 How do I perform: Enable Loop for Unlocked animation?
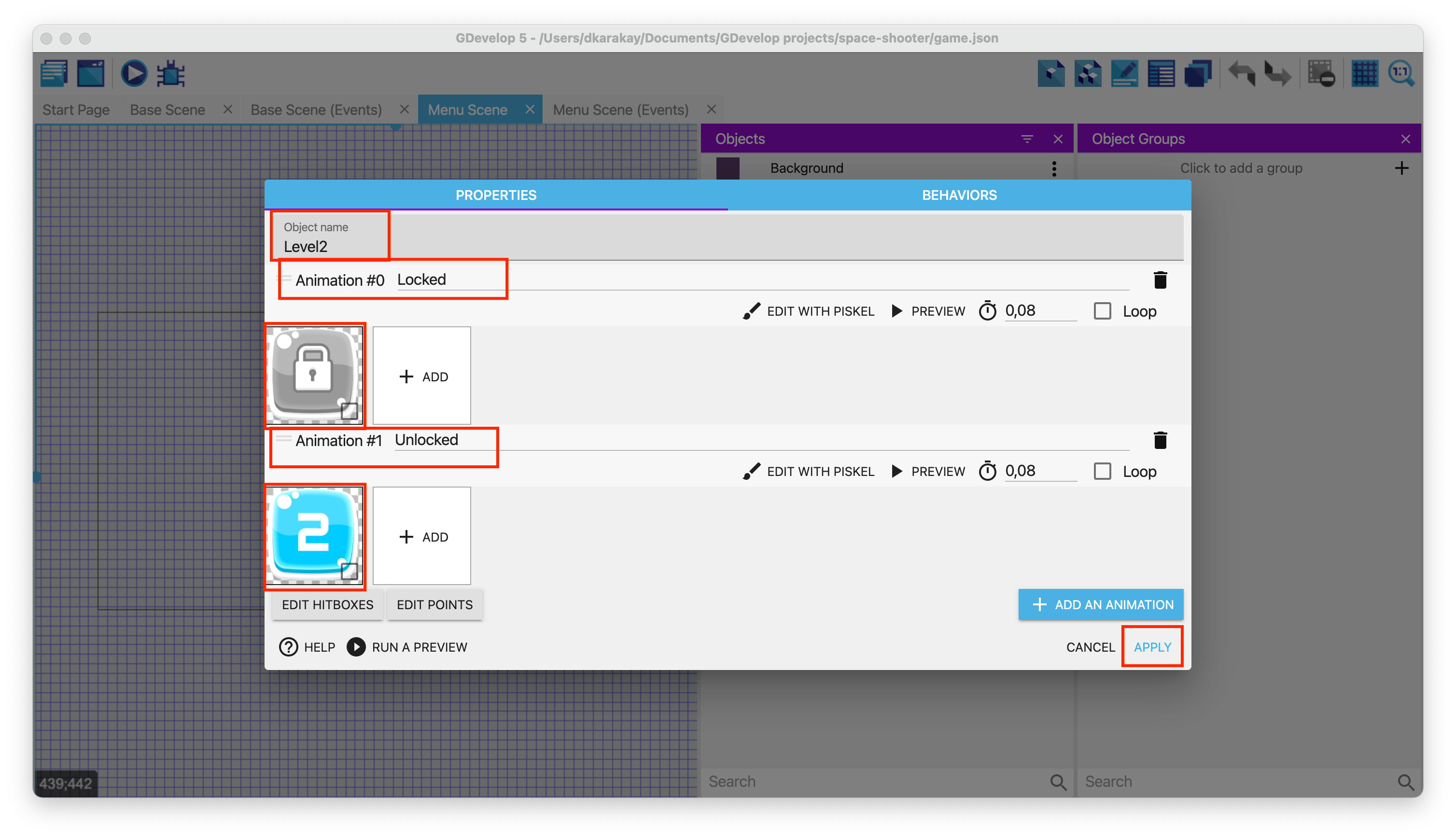click(x=1102, y=471)
